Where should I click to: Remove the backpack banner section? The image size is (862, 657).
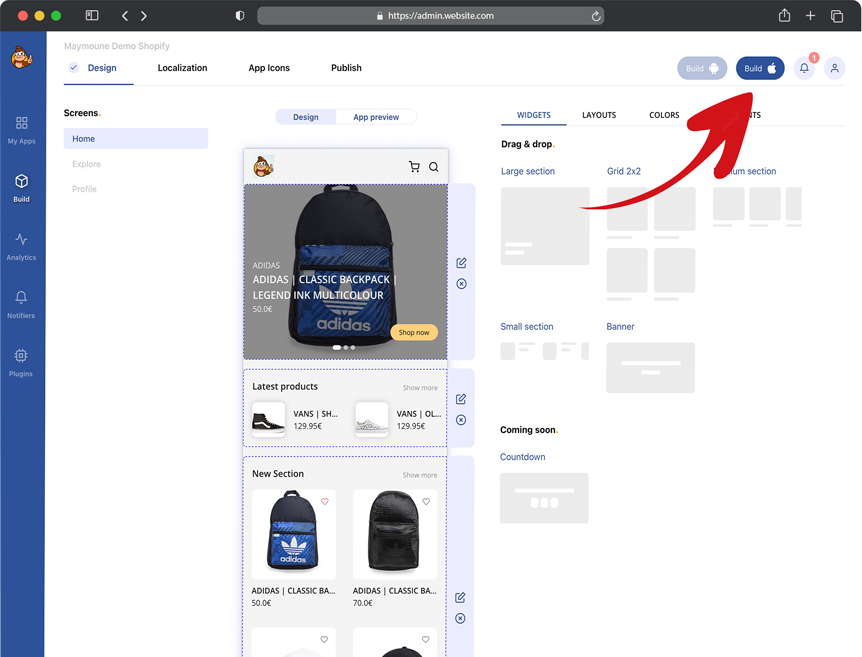point(461,284)
